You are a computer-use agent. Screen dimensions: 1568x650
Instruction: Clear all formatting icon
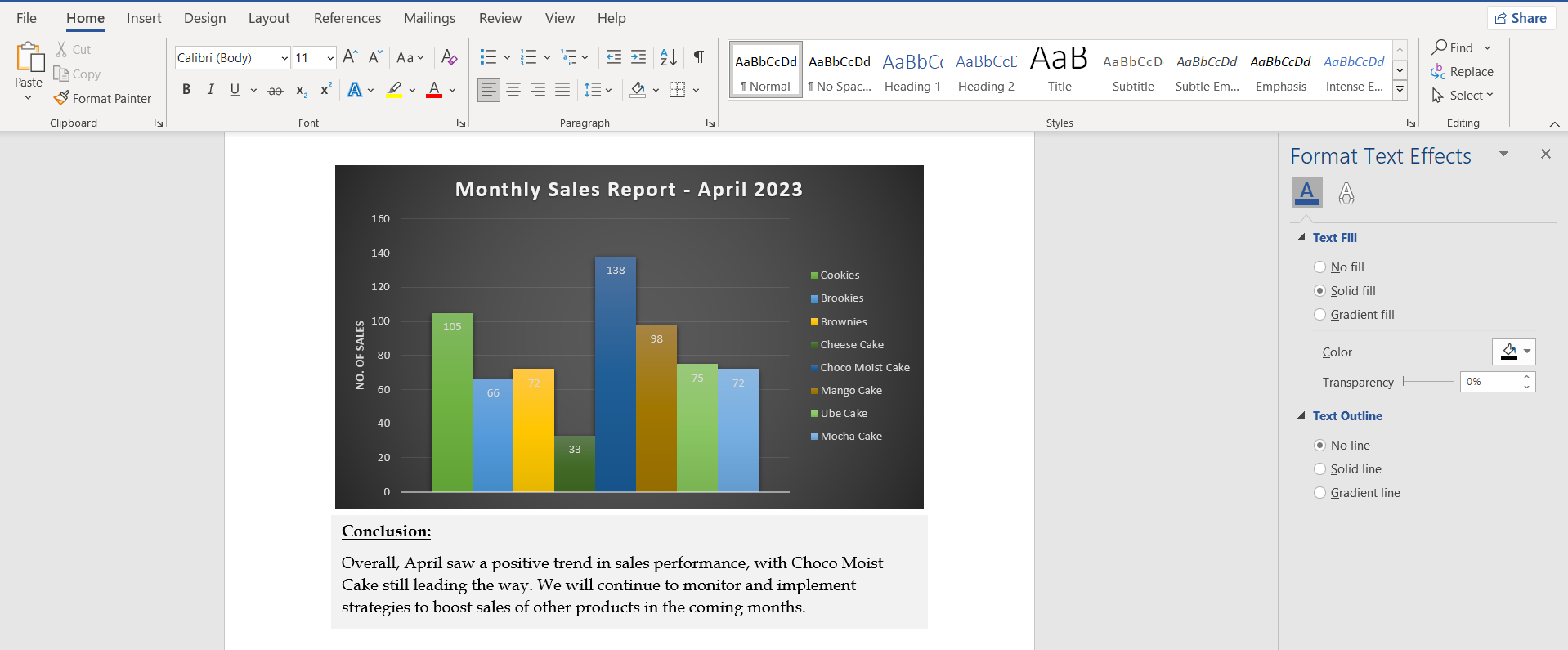449,57
